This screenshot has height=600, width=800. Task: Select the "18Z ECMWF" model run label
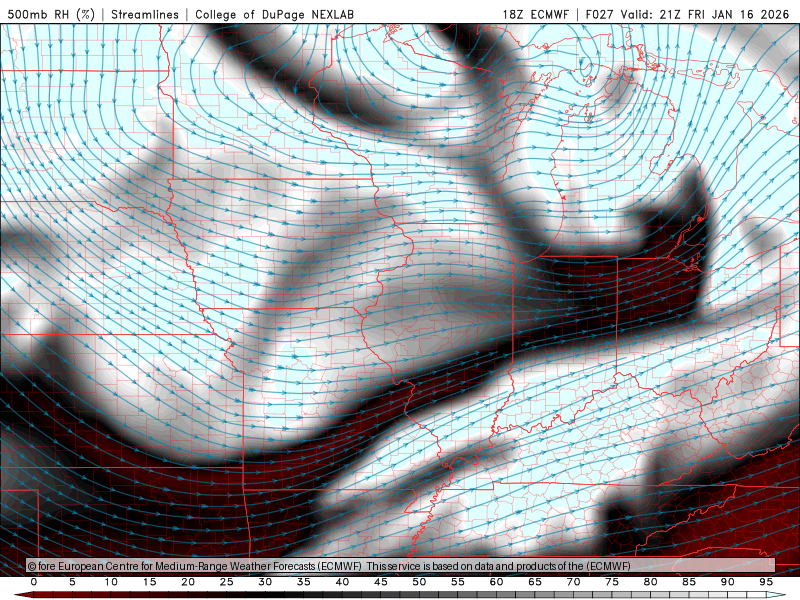pyautogui.click(x=535, y=14)
